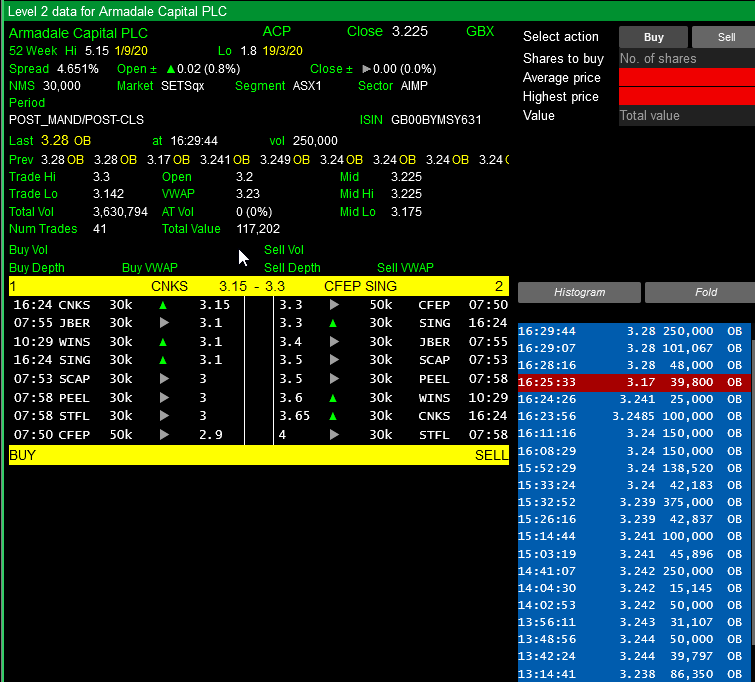Click green up arrow on WINS 3.1 bid
This screenshot has height=682, width=755.
(x=163, y=342)
